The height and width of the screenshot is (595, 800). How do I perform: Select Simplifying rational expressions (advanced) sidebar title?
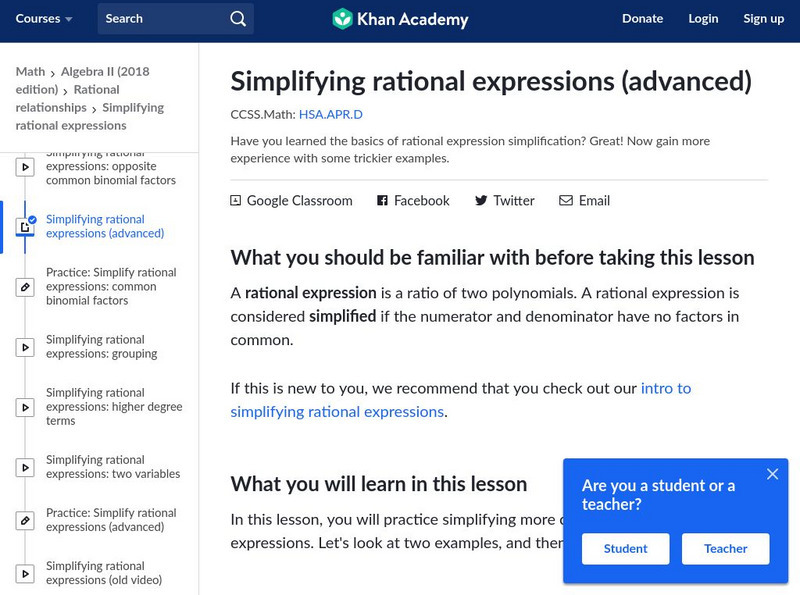105,226
